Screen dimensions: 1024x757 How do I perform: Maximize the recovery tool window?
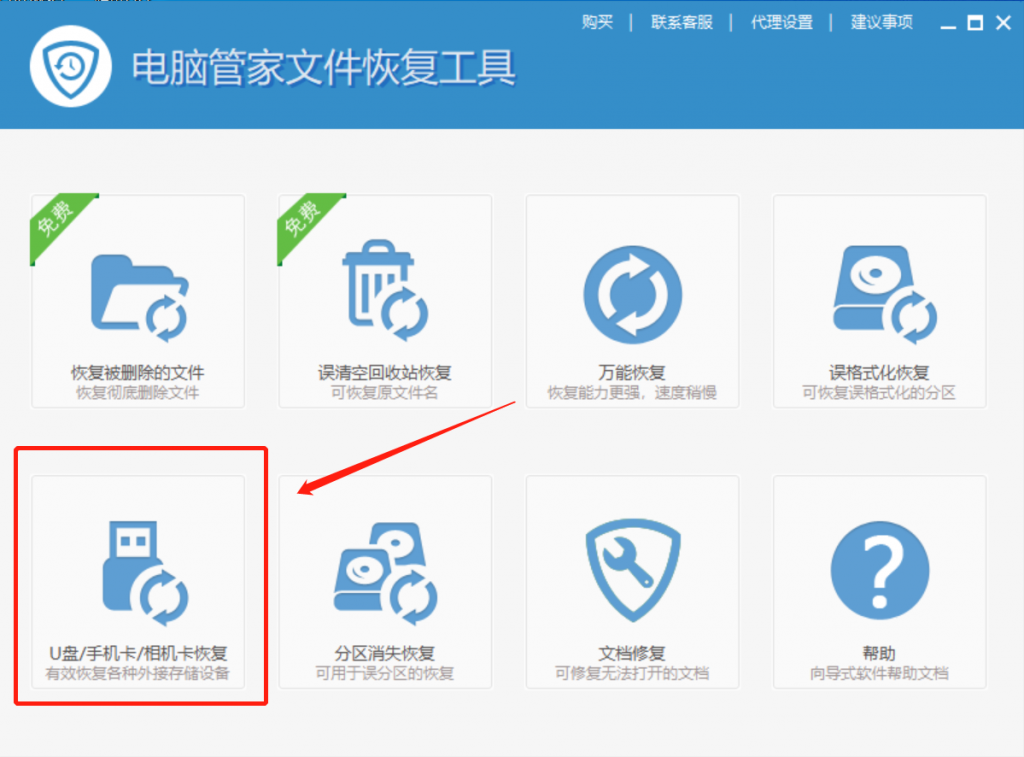pos(975,24)
